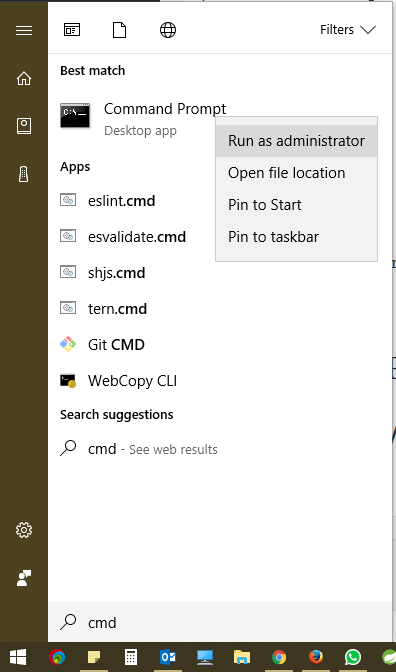Choose Run as administrator

point(297,141)
